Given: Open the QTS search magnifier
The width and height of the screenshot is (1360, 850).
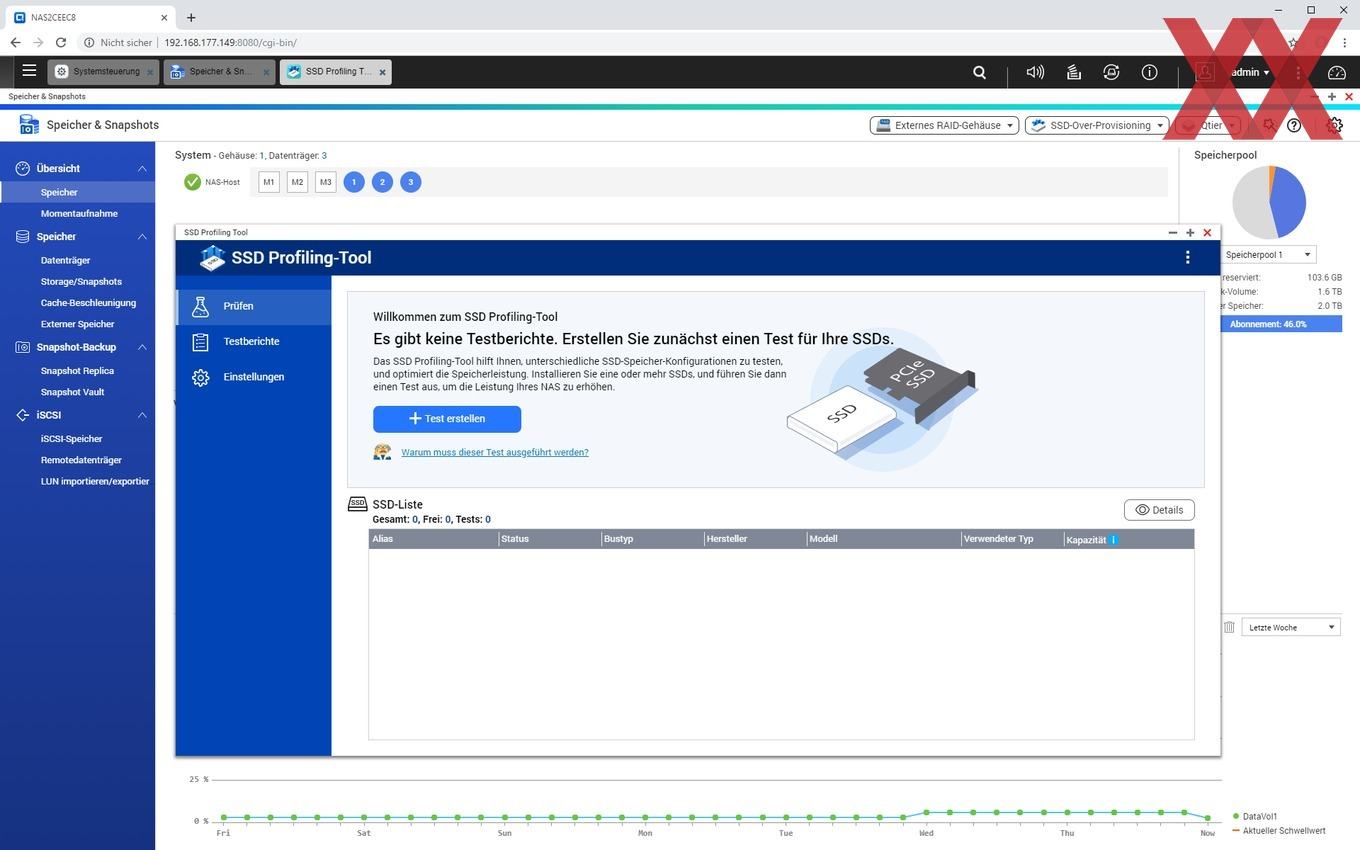Looking at the screenshot, I should pyautogui.click(x=980, y=72).
